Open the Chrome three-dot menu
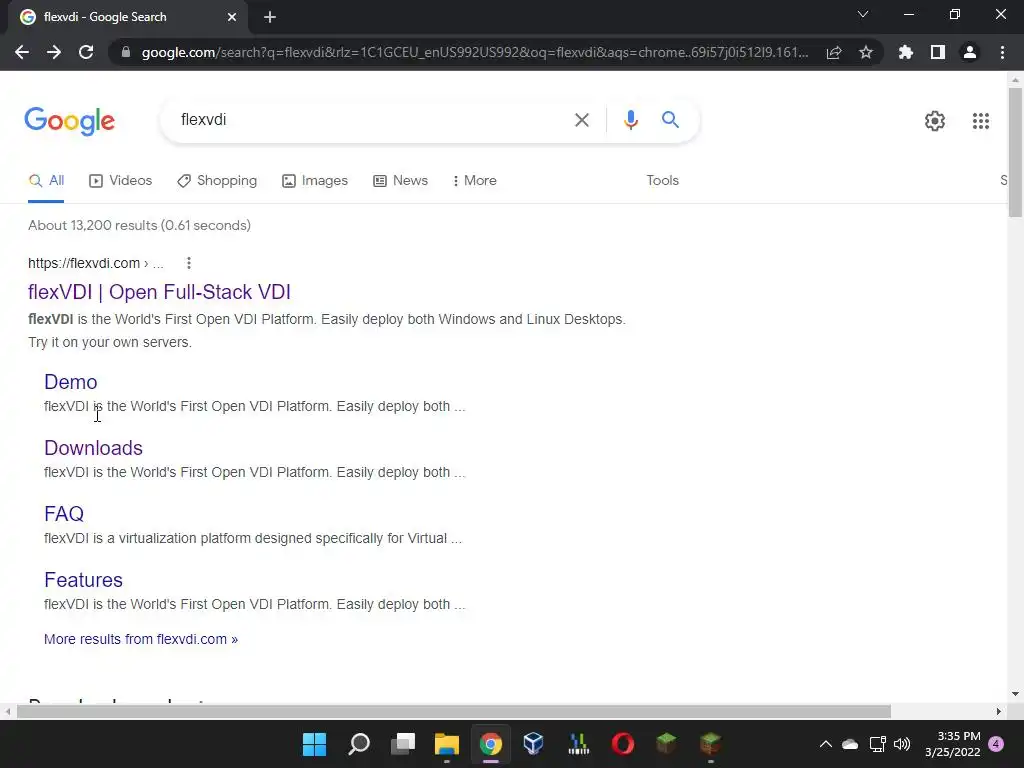The image size is (1024, 768). 1002,52
